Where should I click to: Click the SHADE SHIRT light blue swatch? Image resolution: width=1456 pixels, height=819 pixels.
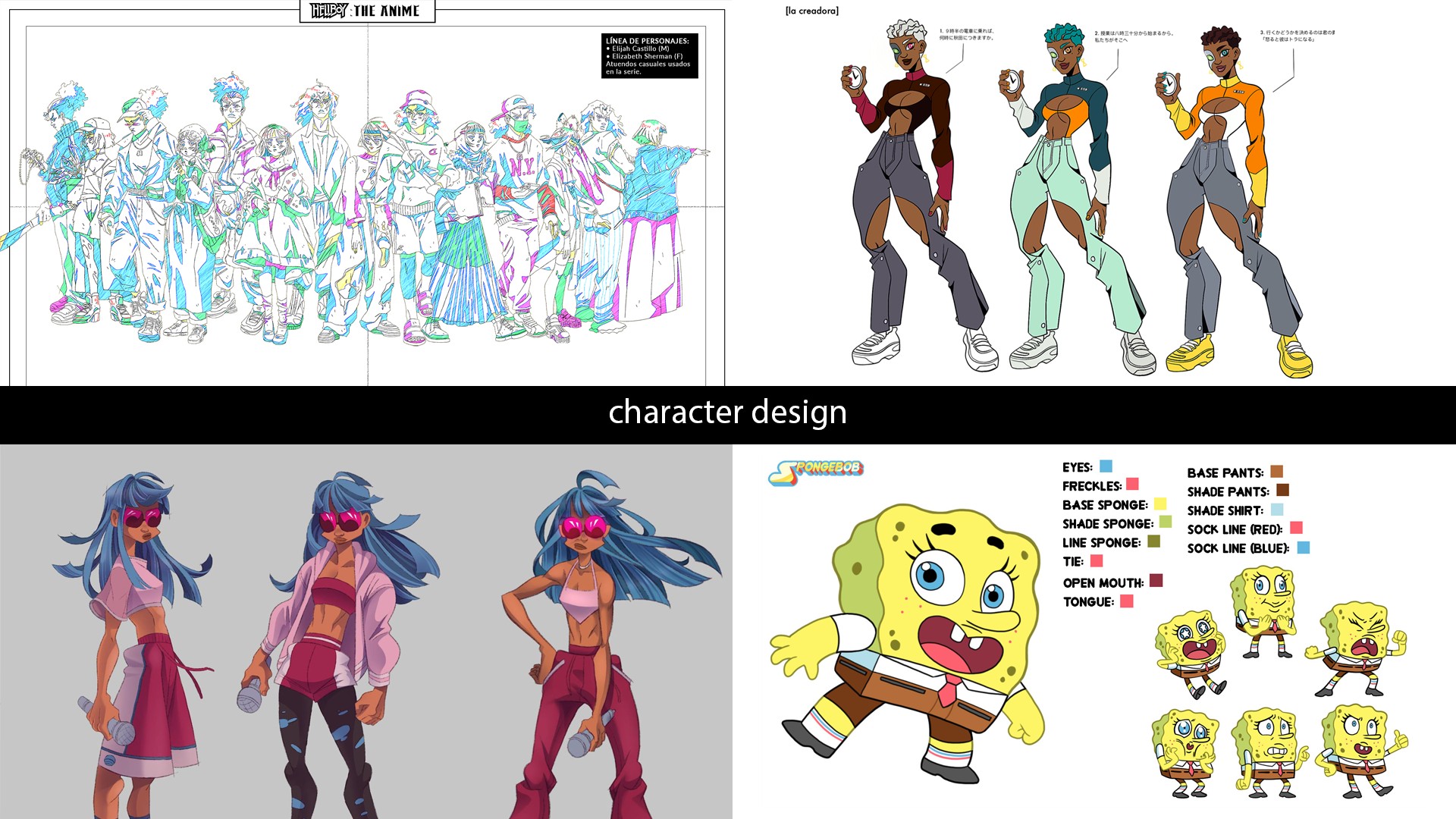1276,510
